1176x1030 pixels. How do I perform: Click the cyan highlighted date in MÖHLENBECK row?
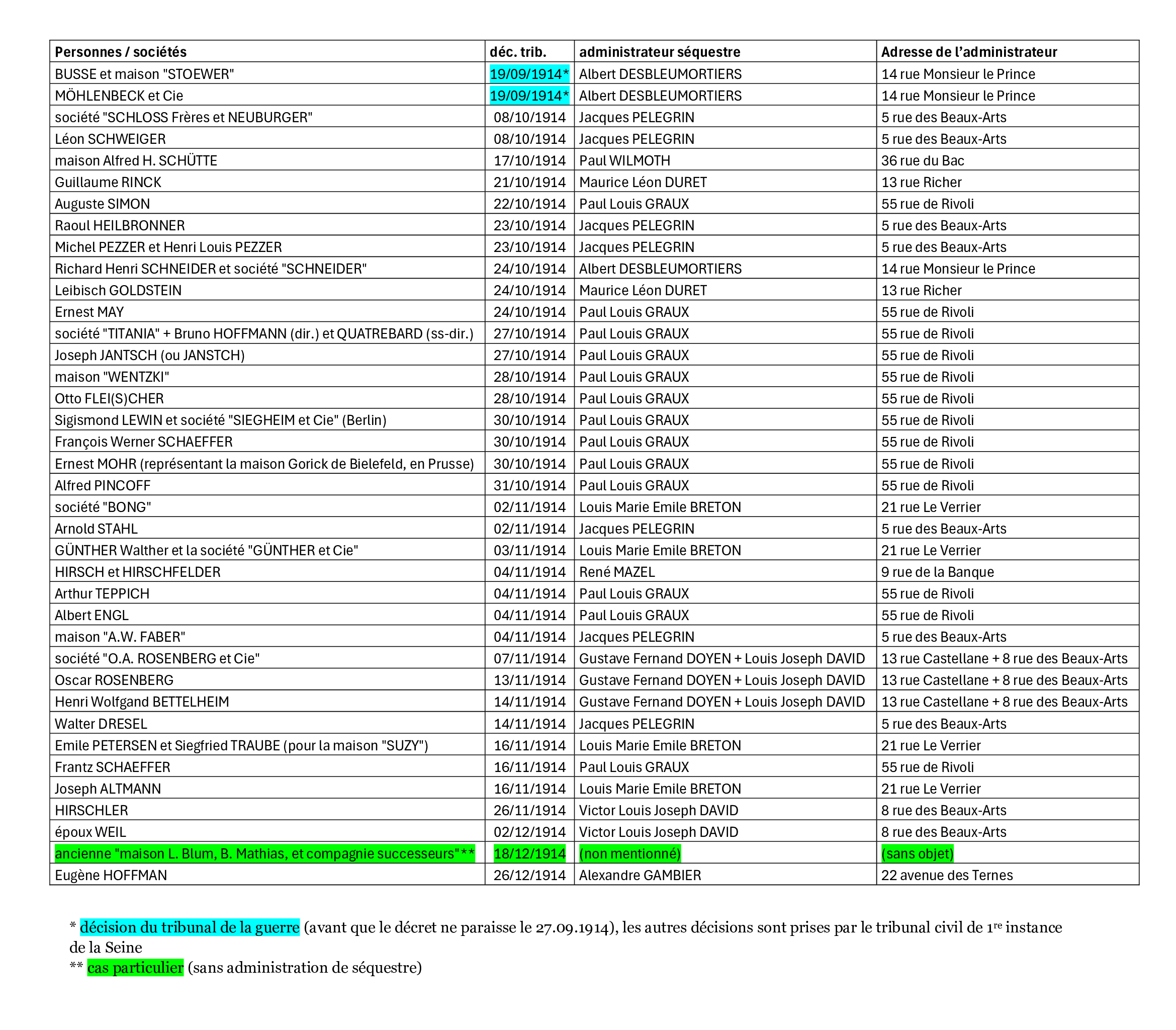click(x=528, y=96)
